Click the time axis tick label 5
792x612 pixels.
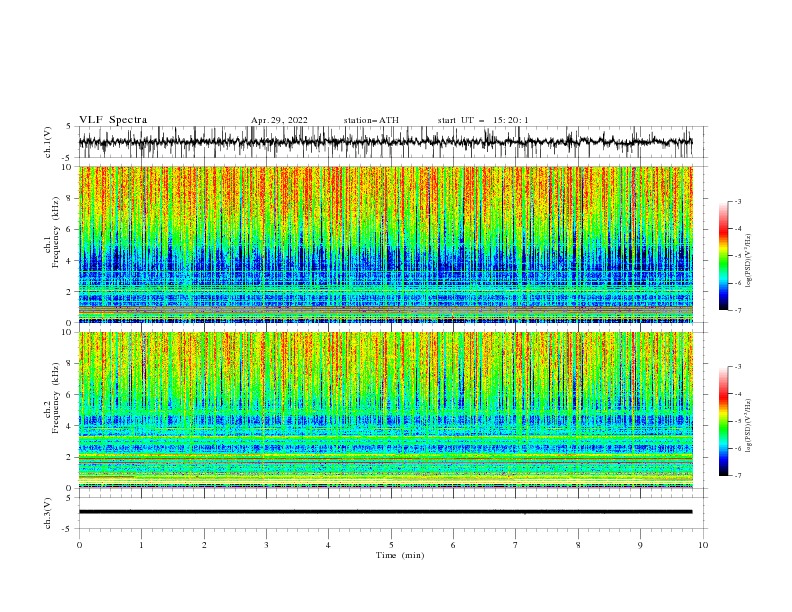[391, 545]
